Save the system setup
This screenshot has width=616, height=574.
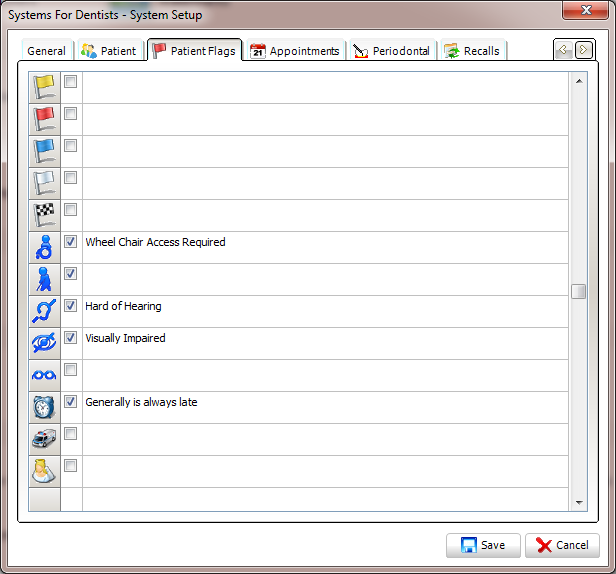(483, 545)
